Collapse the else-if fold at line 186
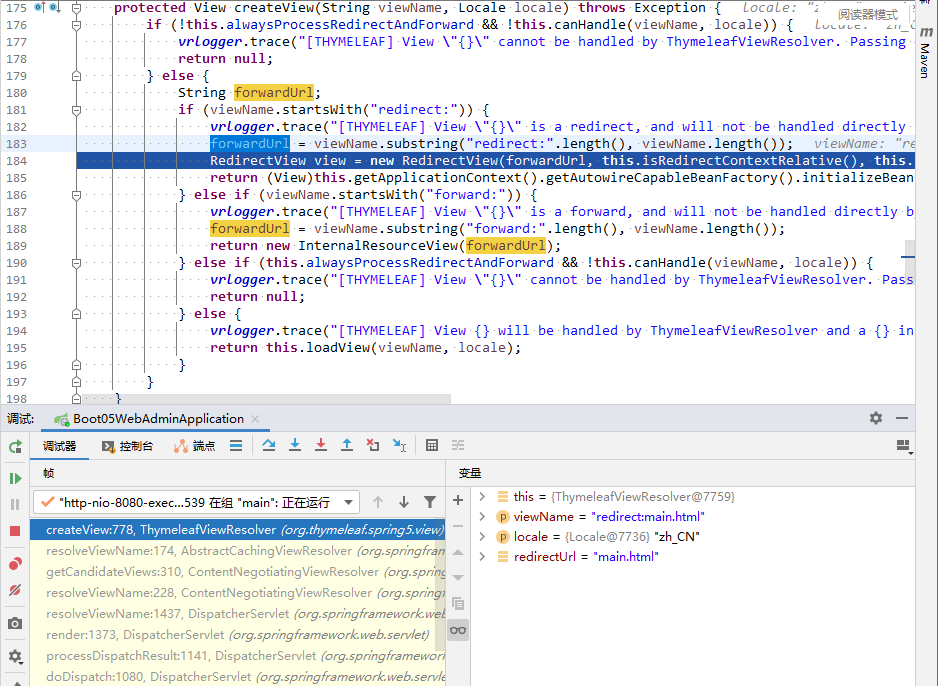 (x=77, y=195)
